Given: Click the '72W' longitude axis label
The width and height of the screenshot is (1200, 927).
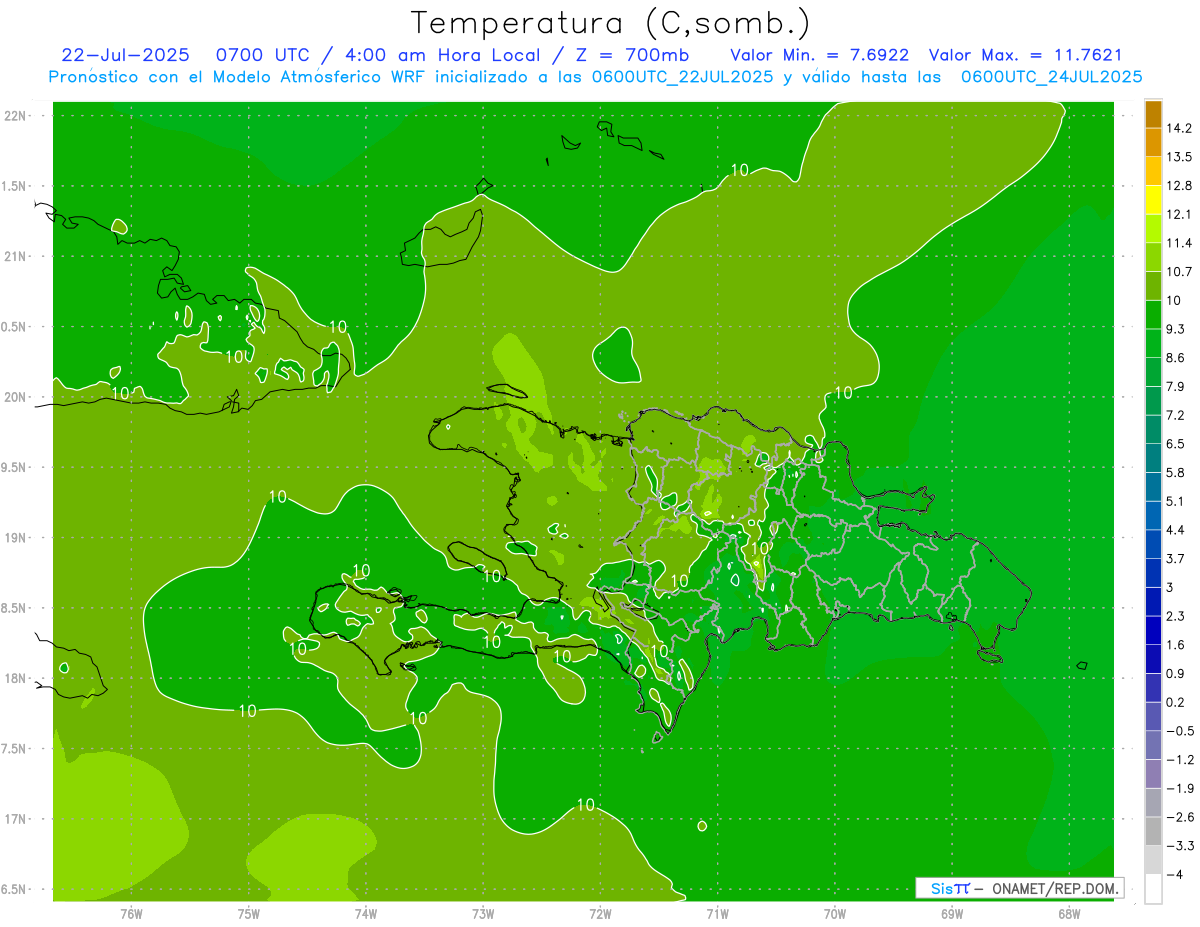Looking at the screenshot, I should 600,914.
